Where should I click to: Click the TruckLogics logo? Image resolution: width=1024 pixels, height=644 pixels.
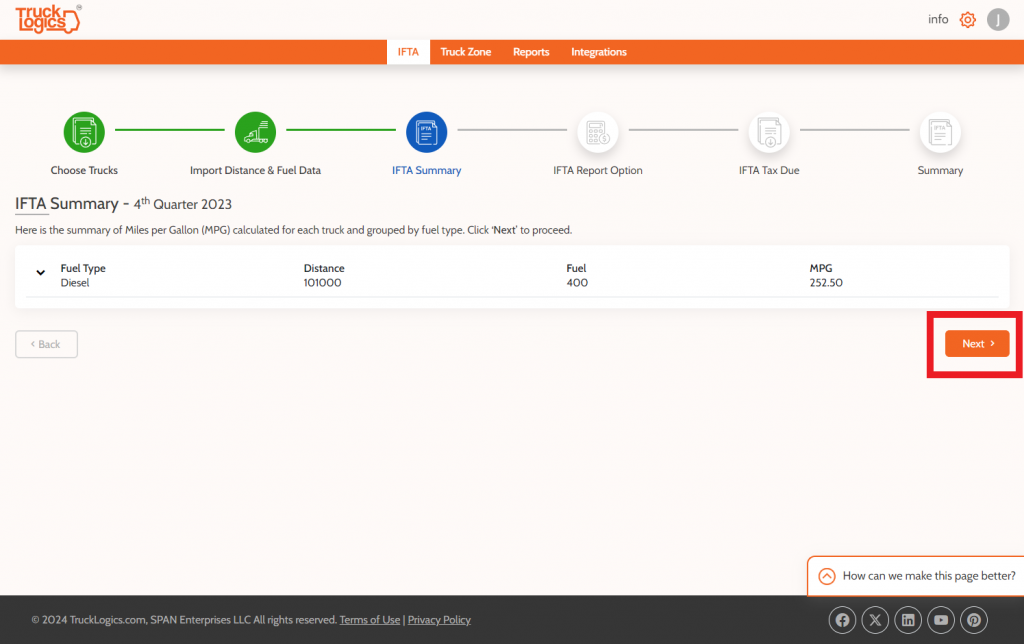point(48,19)
